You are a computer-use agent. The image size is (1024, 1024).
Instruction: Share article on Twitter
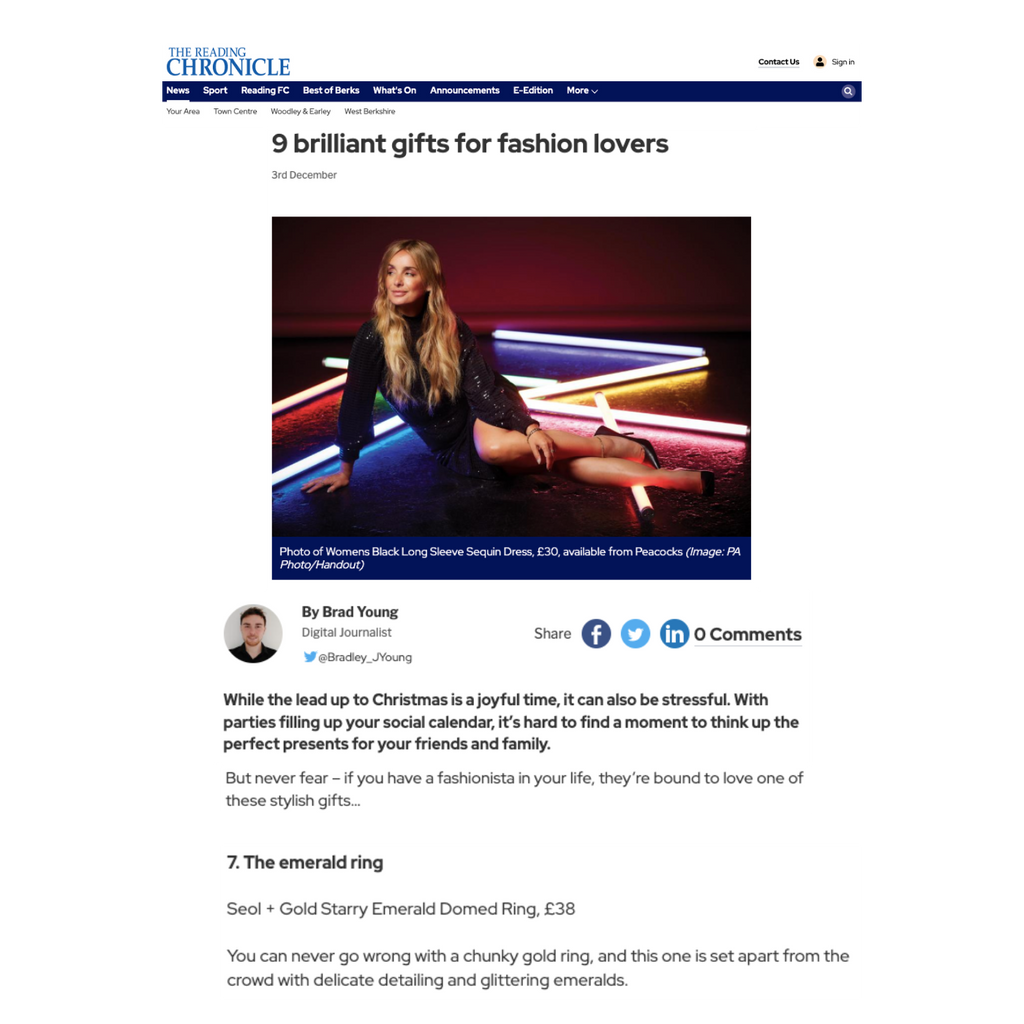click(635, 633)
